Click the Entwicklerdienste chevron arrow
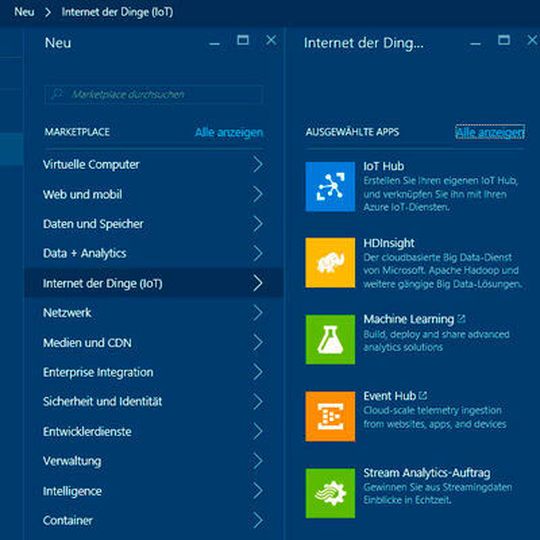Image resolution: width=540 pixels, height=540 pixels. point(258,431)
